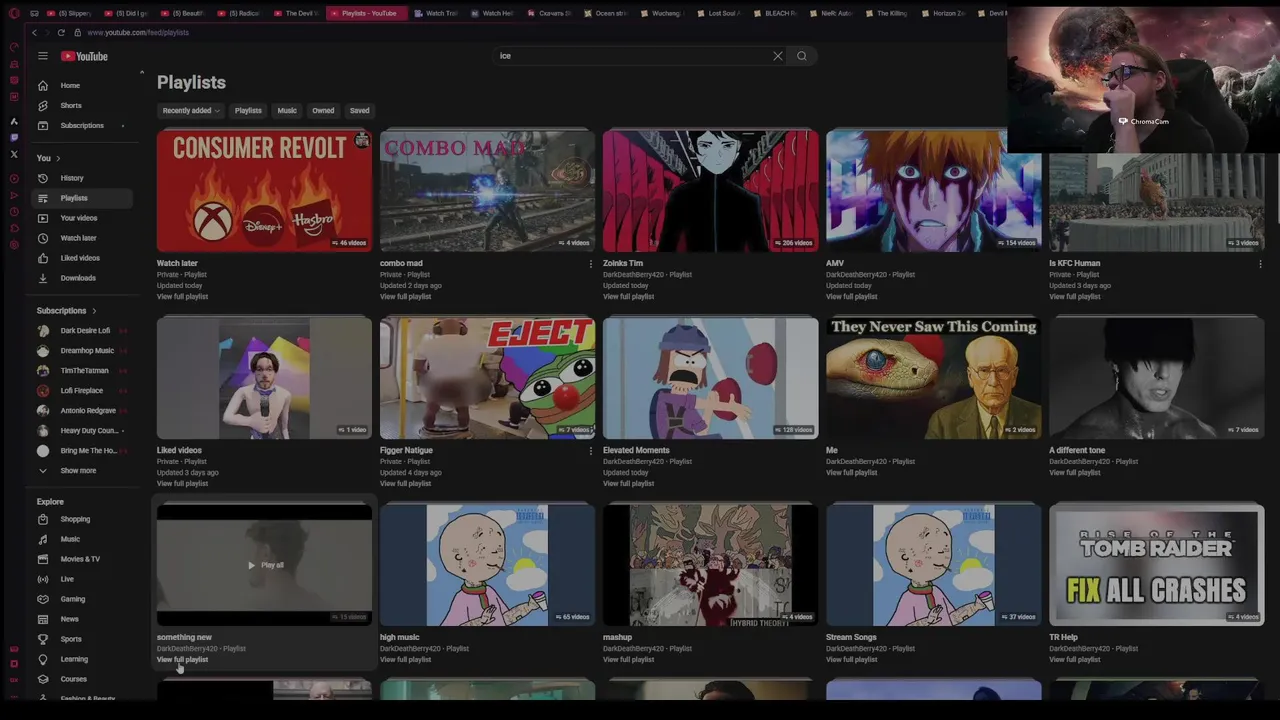Viewport: 1280px width, 720px height.
Task: Click the magnifier search button
Action: tap(802, 56)
